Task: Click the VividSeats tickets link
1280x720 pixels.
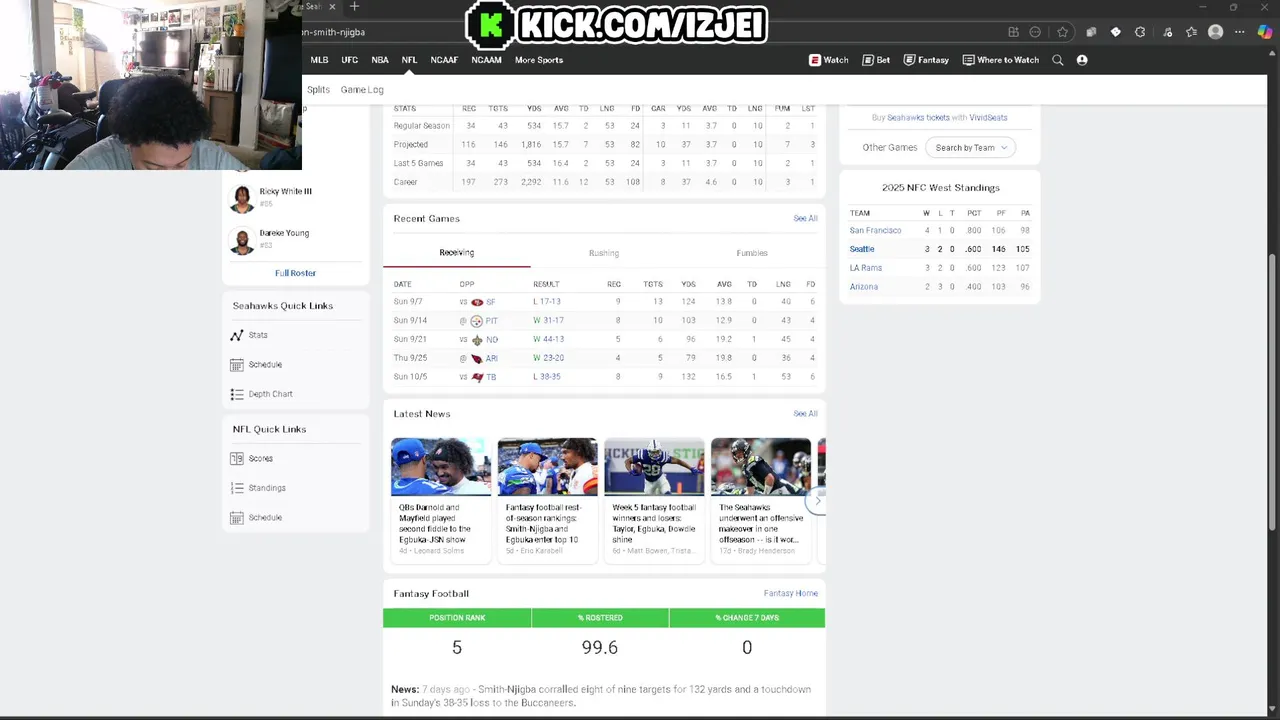Action: 987,118
